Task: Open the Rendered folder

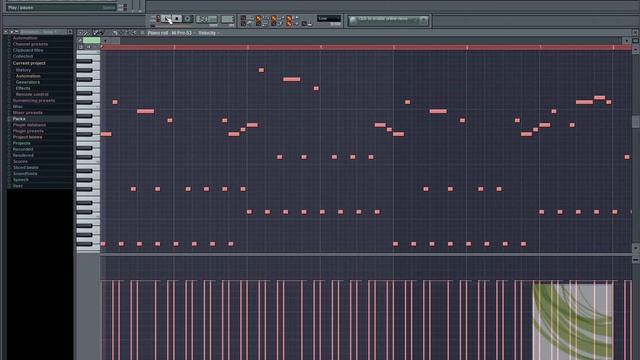Action: [23, 156]
